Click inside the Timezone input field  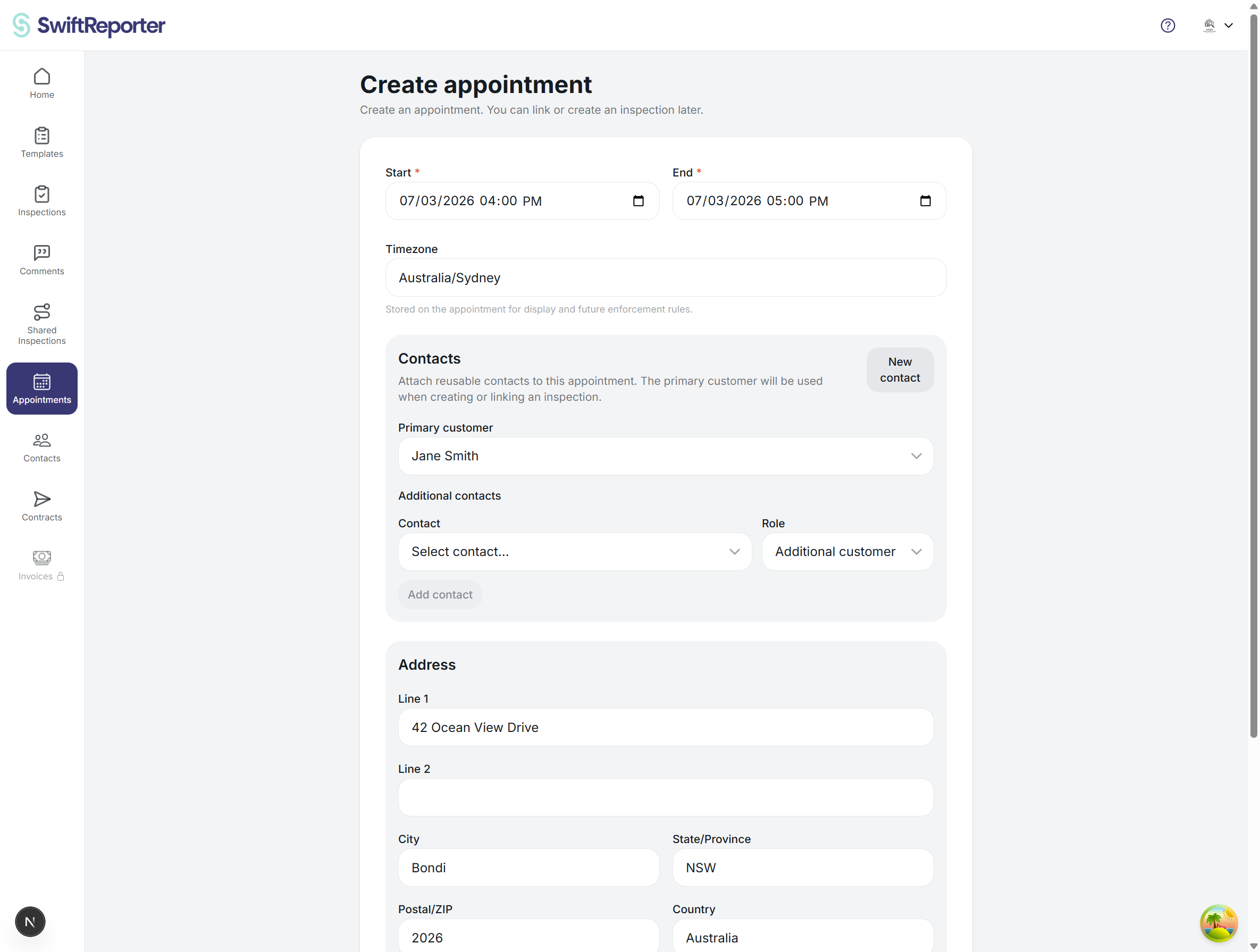tap(665, 277)
